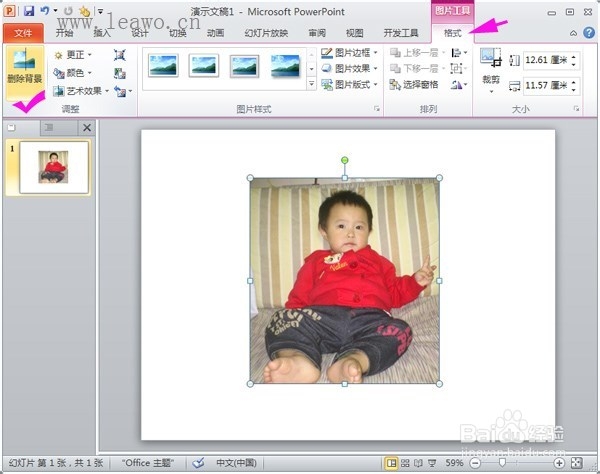Click the Redo icon in Quick Access
Screen dimensions: 600x474
[x=68, y=11]
